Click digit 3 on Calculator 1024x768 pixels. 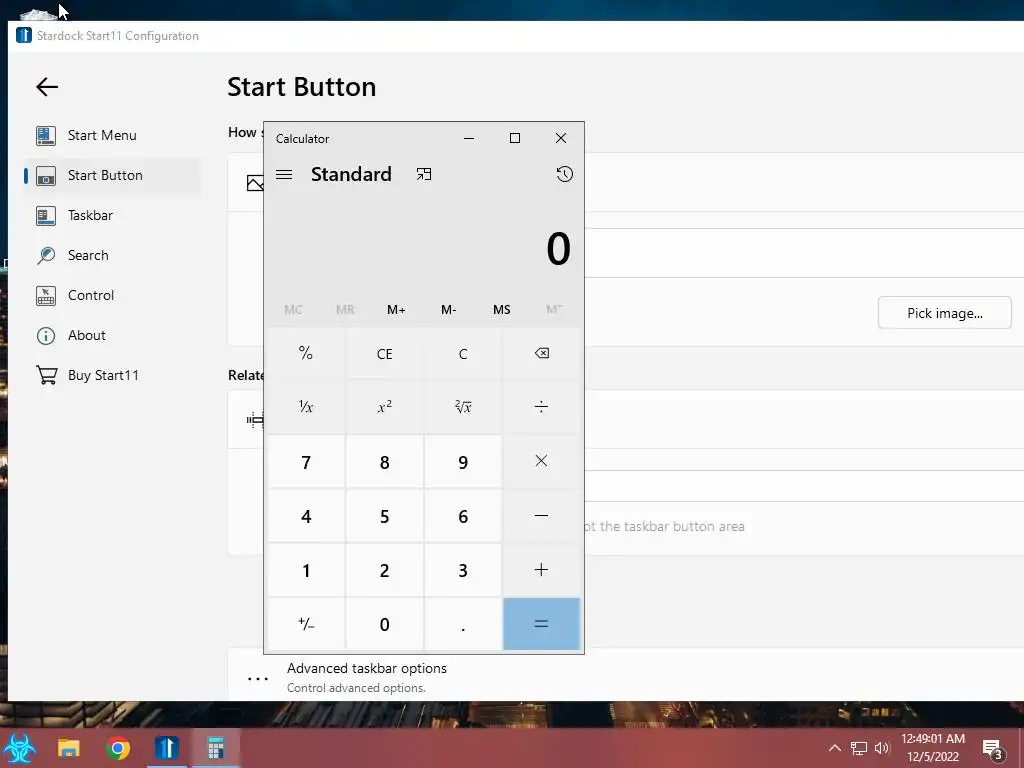point(463,570)
